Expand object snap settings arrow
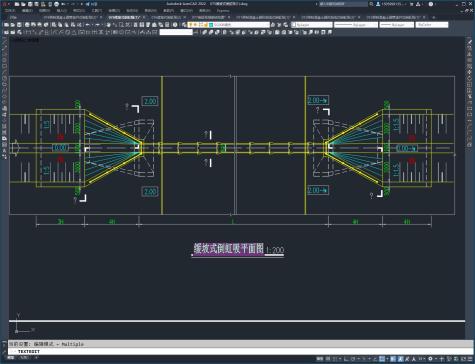Screen dimensions: 475x364 click(x=388, y=359)
